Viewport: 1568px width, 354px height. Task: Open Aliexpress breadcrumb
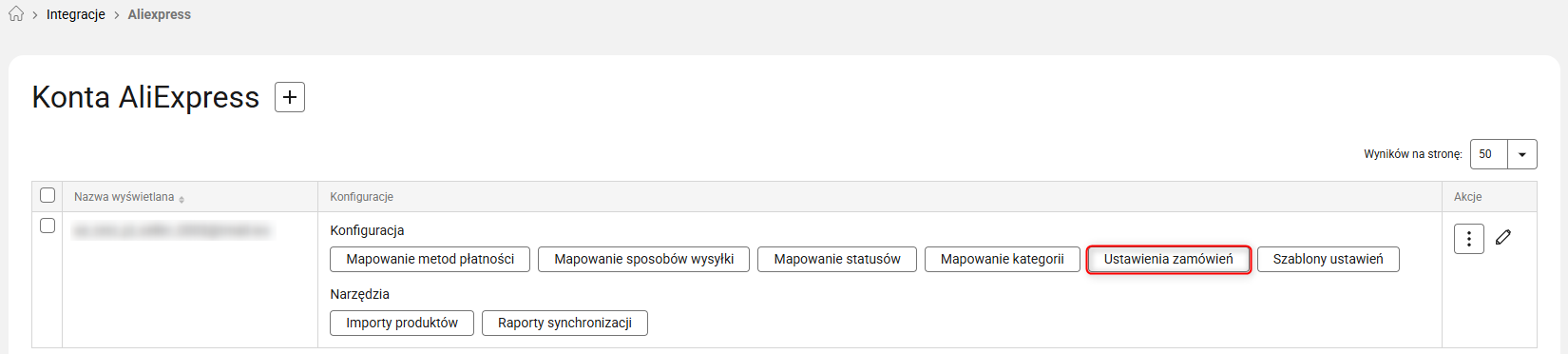pyautogui.click(x=160, y=14)
